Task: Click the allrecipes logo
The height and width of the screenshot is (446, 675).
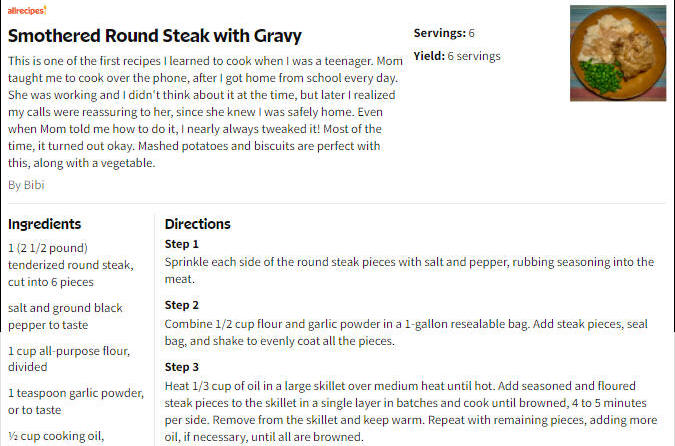Action: pos(27,10)
